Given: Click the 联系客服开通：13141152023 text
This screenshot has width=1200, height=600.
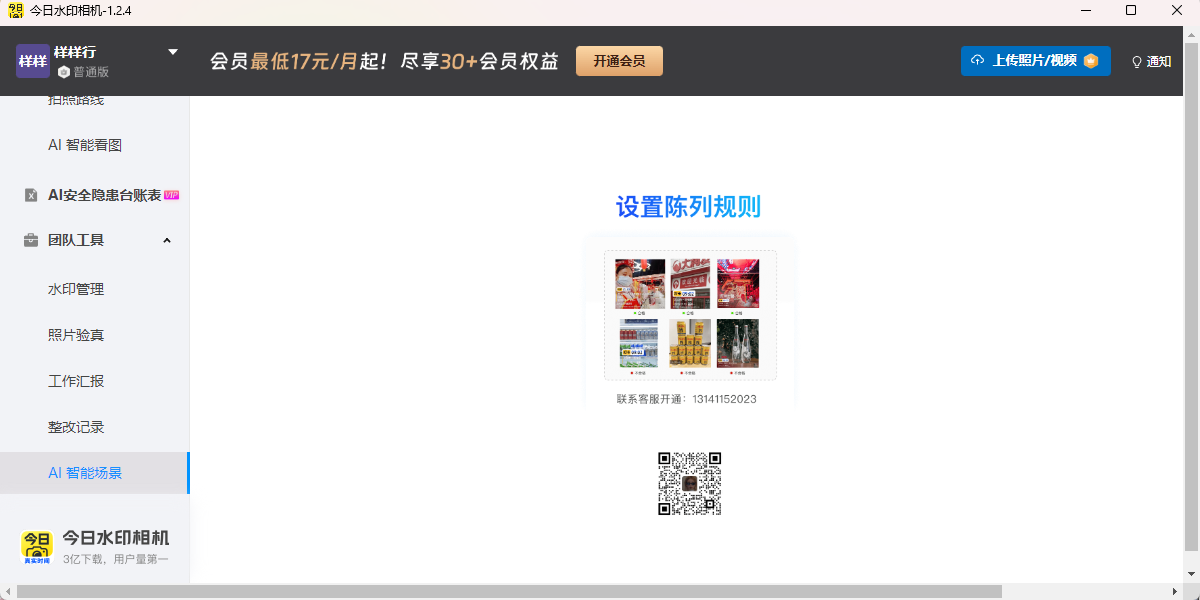Looking at the screenshot, I should pyautogui.click(x=687, y=399).
